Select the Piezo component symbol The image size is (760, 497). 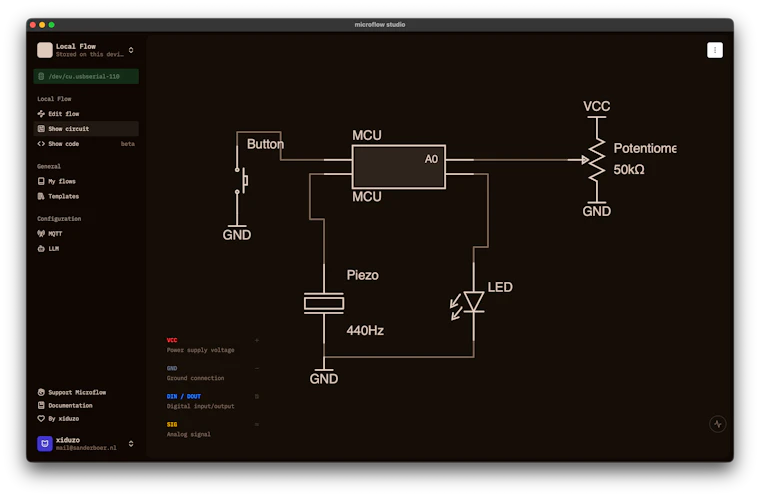click(324, 303)
